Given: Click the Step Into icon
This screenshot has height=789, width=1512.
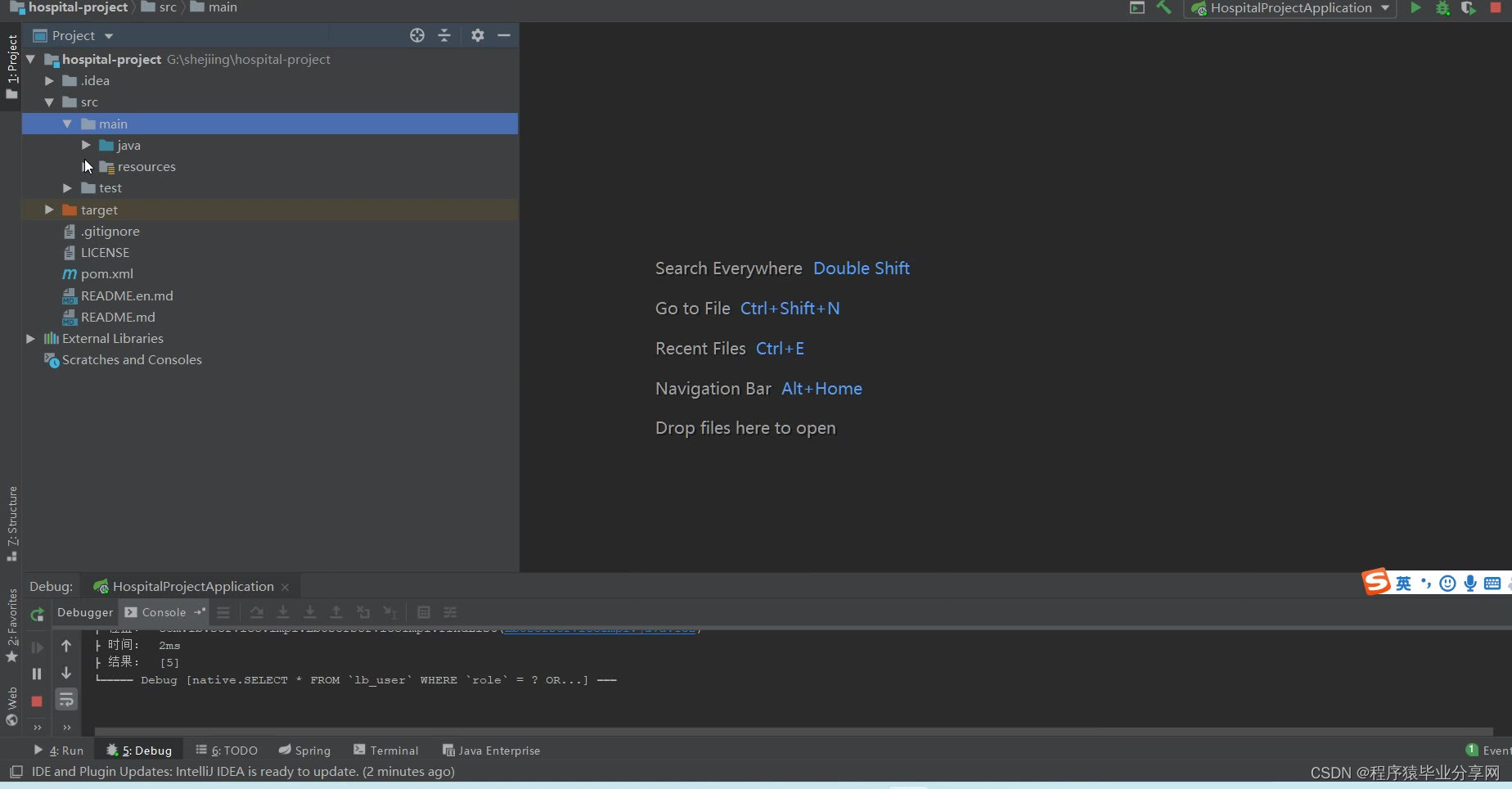Looking at the screenshot, I should click(283, 612).
